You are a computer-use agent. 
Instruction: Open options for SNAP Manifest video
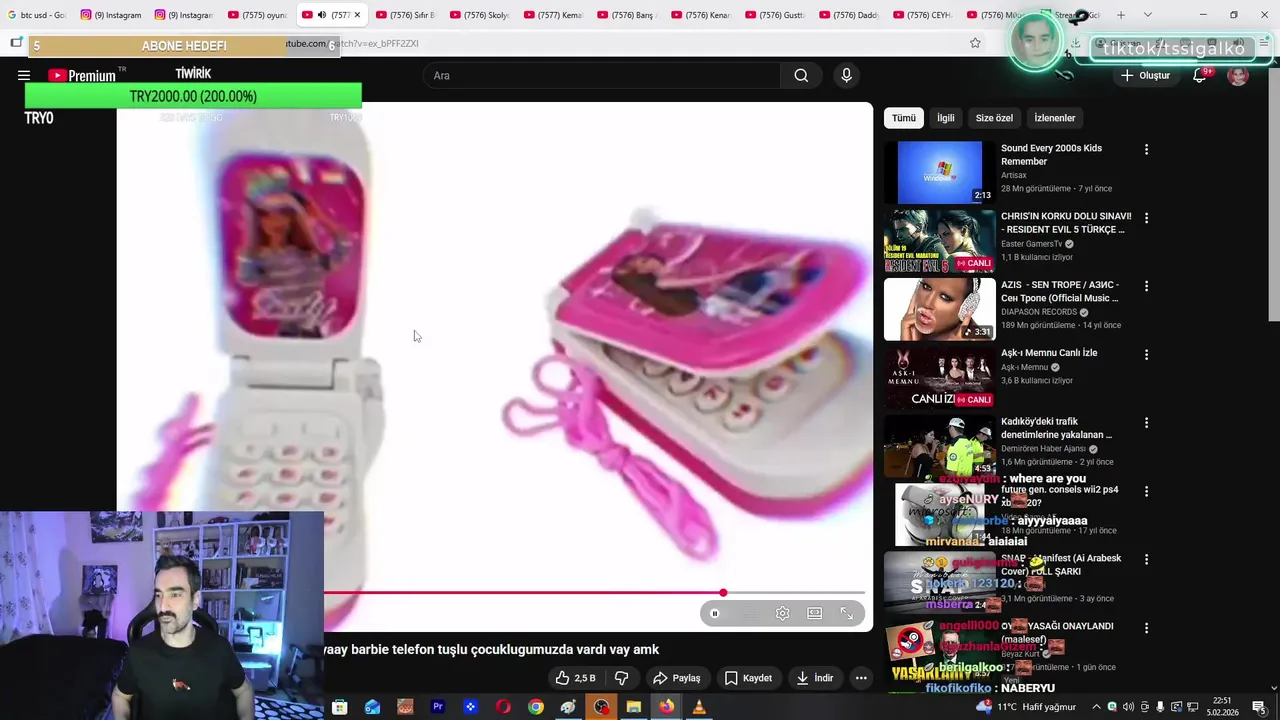pyautogui.click(x=1146, y=559)
